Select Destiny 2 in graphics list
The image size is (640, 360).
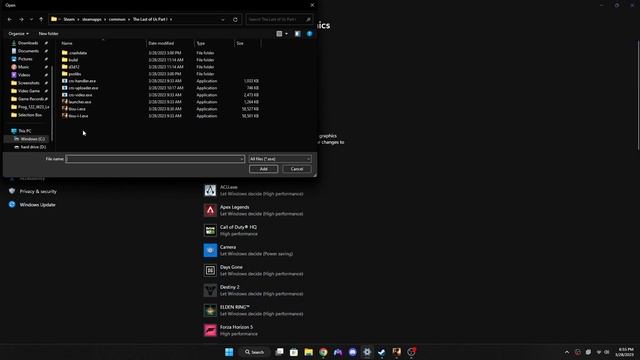(253, 290)
